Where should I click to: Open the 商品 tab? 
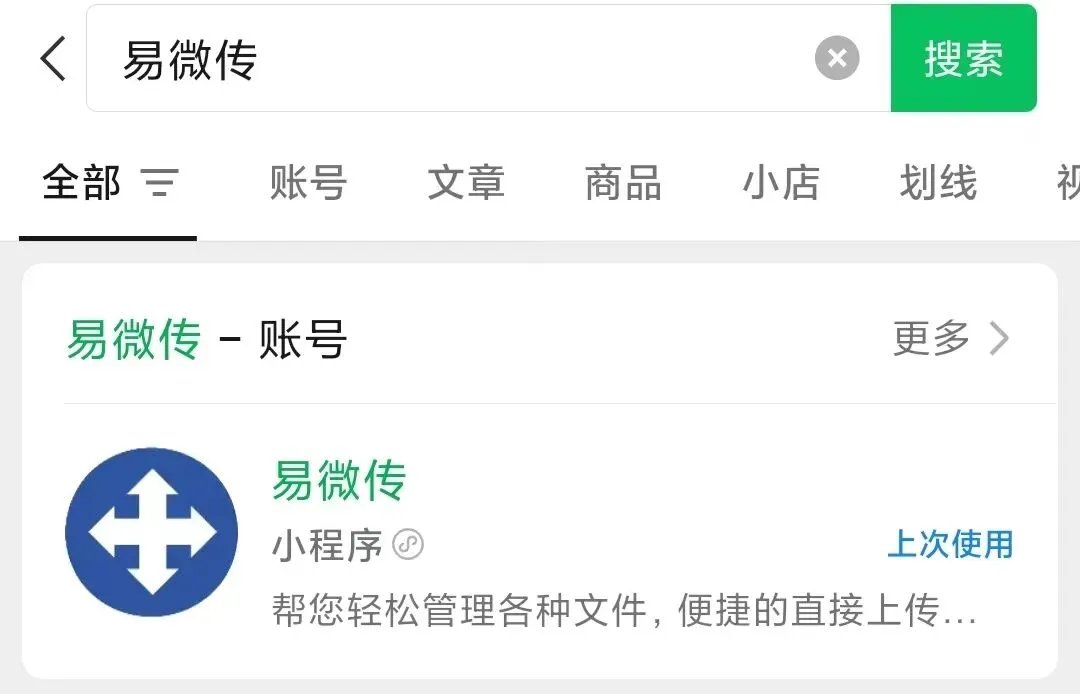point(623,183)
